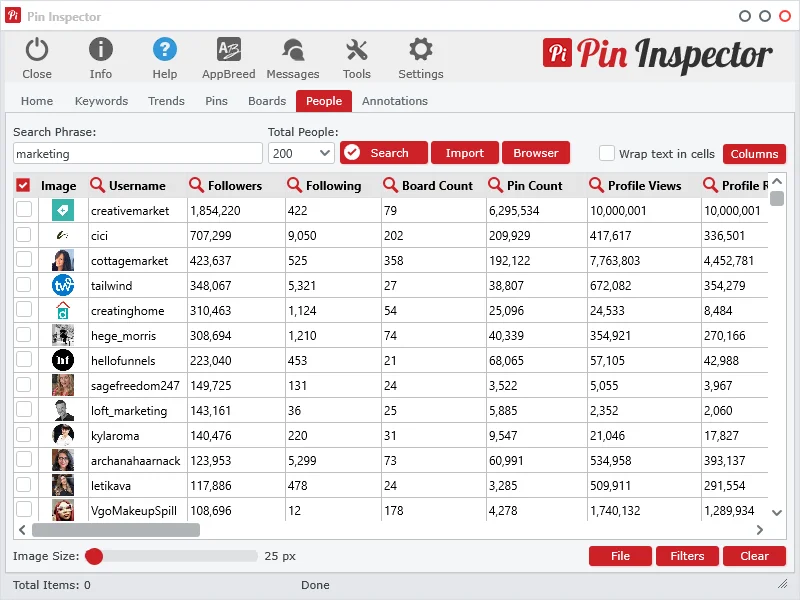The height and width of the screenshot is (600, 800).
Task: Switch to the Trends tab
Action: click(x=166, y=101)
